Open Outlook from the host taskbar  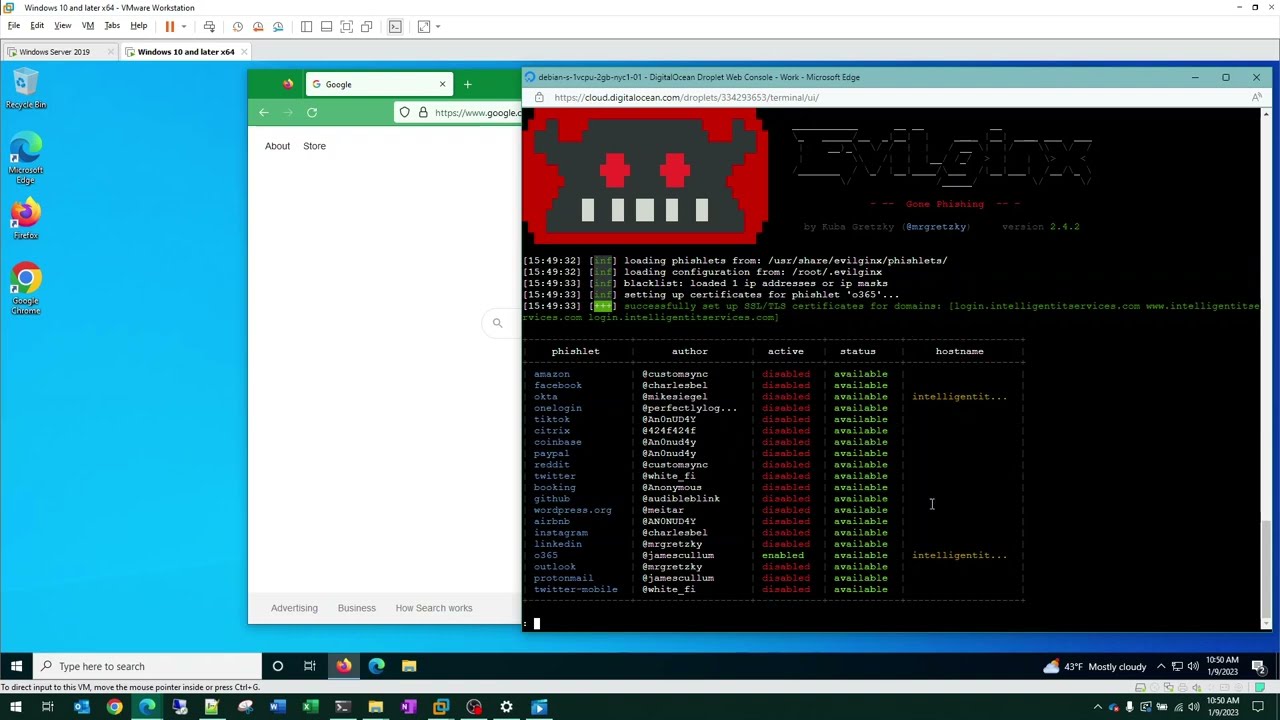(x=82, y=707)
